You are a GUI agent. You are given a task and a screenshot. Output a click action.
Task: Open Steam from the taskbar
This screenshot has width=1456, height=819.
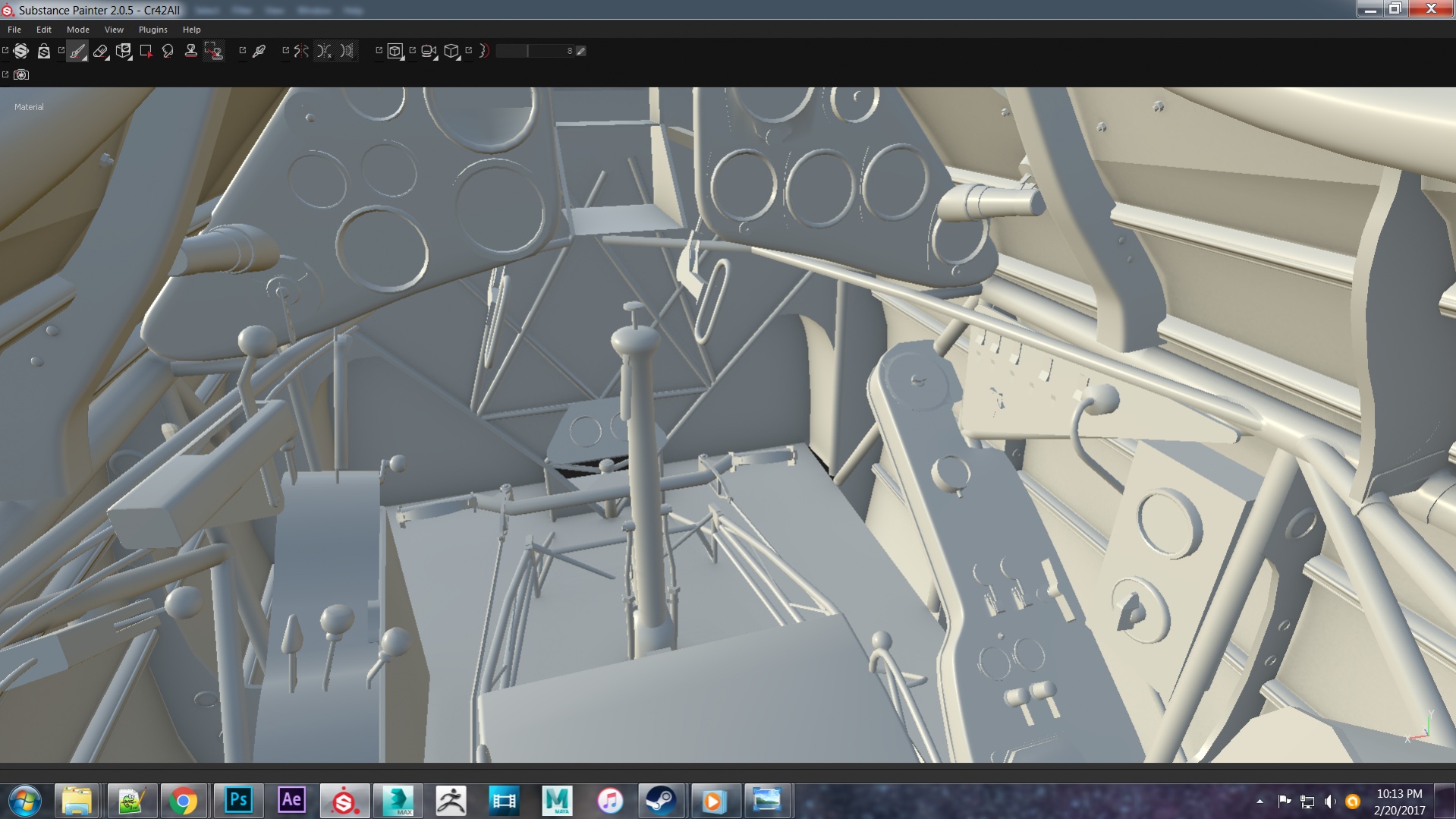(x=661, y=801)
